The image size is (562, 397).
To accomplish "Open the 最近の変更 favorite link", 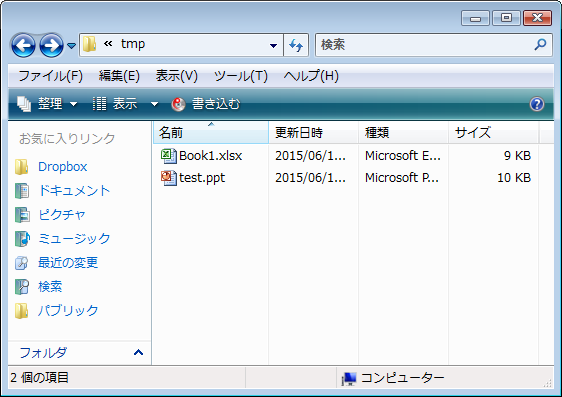I will click(68, 263).
